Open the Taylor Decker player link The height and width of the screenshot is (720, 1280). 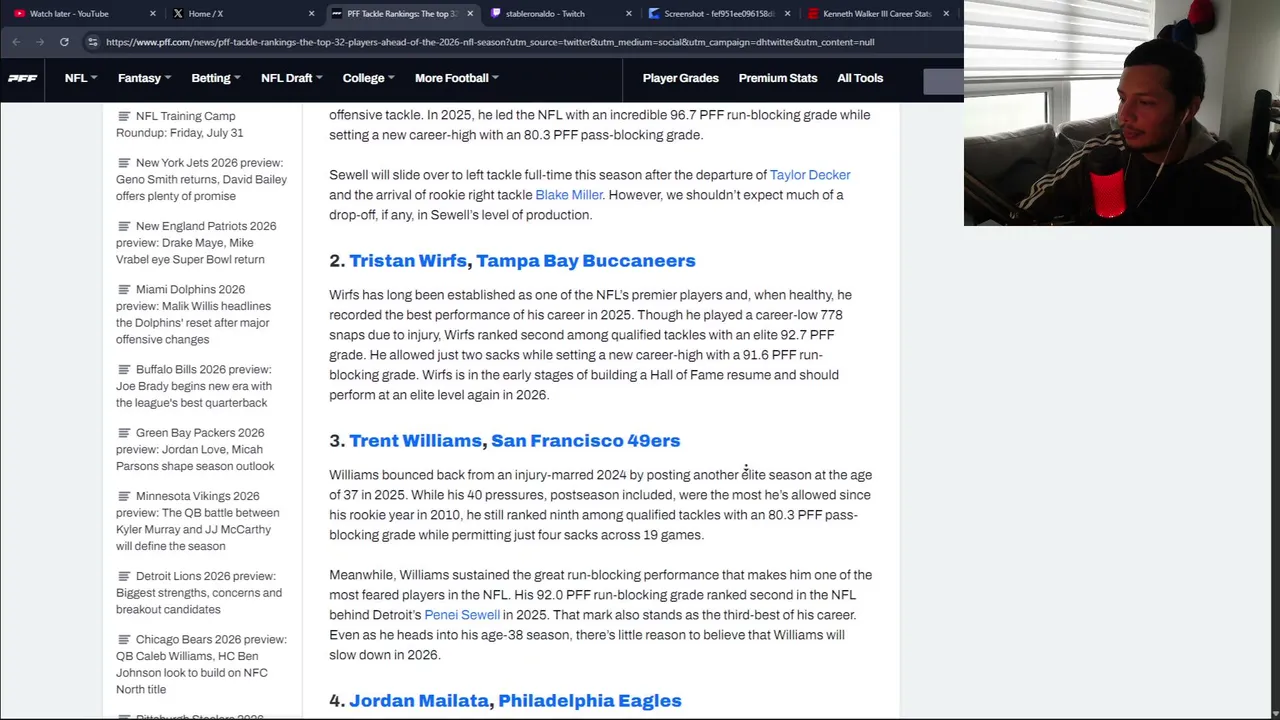[x=810, y=175]
